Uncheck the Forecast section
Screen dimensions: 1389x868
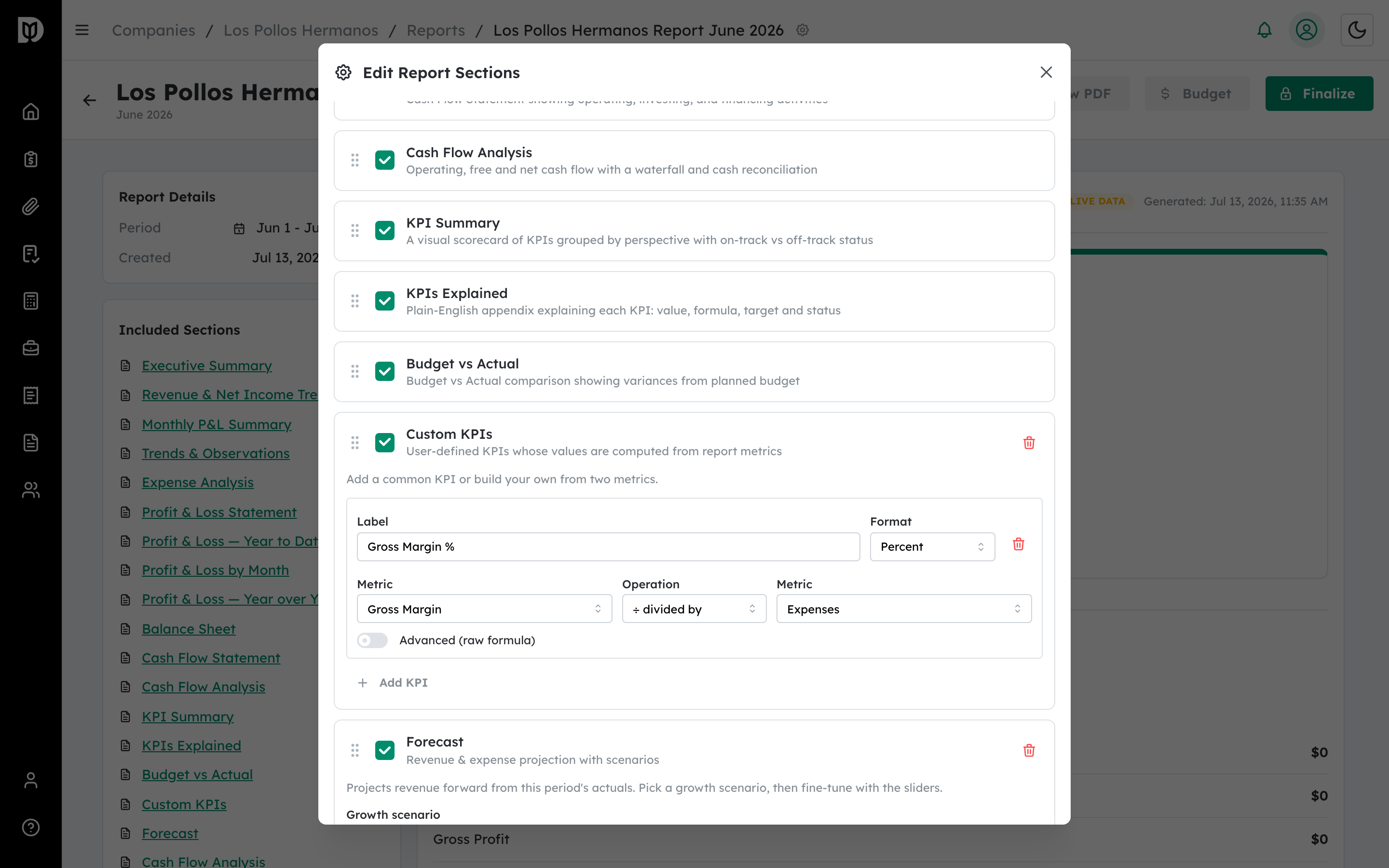tap(384, 750)
